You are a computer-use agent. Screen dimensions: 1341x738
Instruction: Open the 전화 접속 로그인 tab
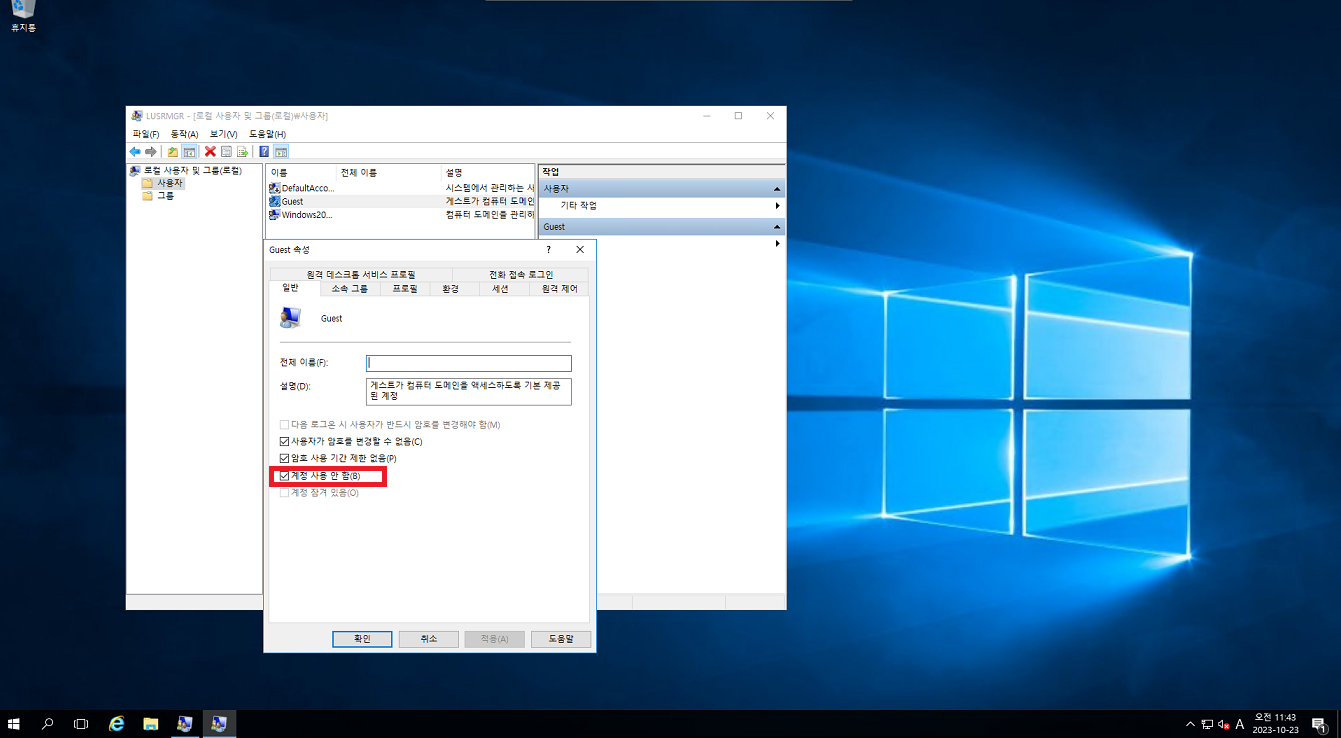521,274
